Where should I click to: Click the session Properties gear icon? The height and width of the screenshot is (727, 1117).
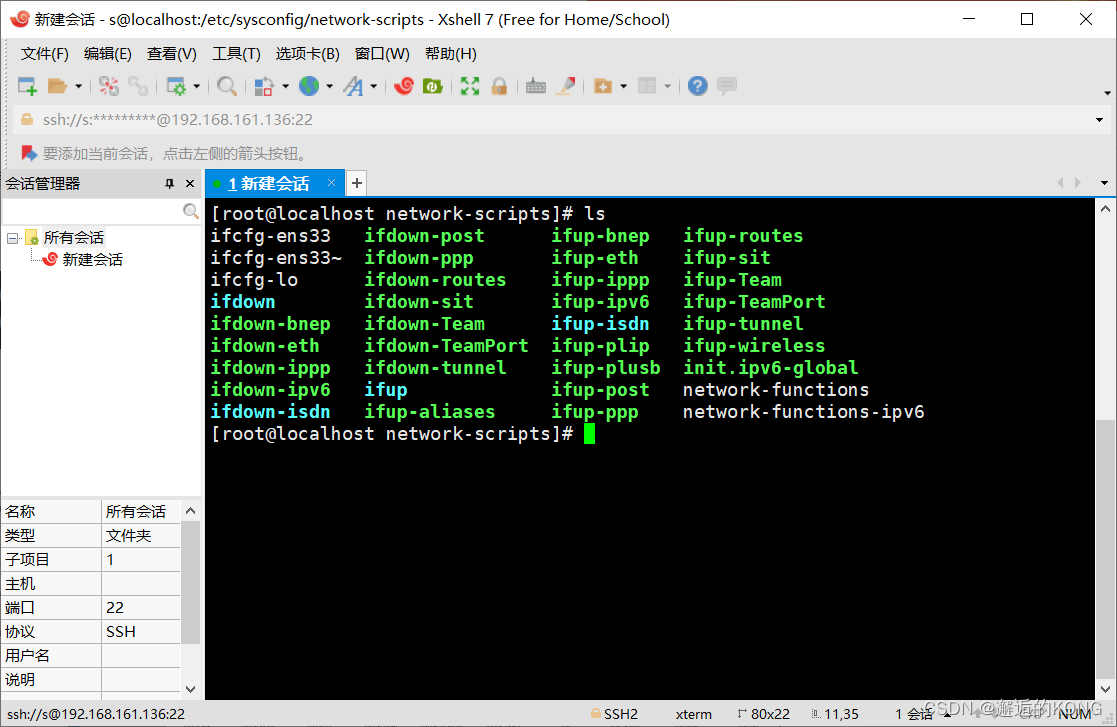[x=175, y=86]
